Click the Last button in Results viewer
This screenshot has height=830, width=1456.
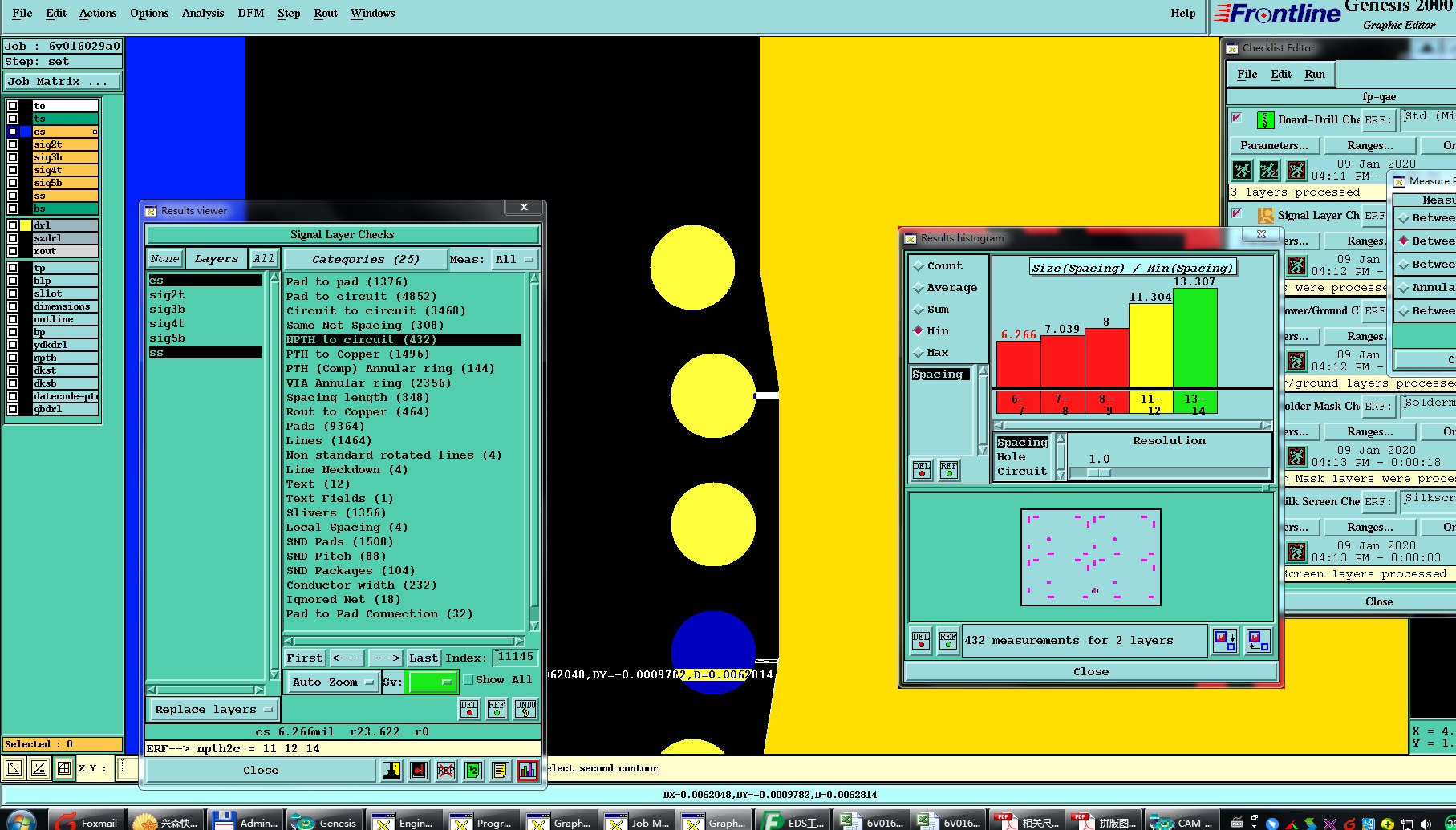pyautogui.click(x=424, y=658)
